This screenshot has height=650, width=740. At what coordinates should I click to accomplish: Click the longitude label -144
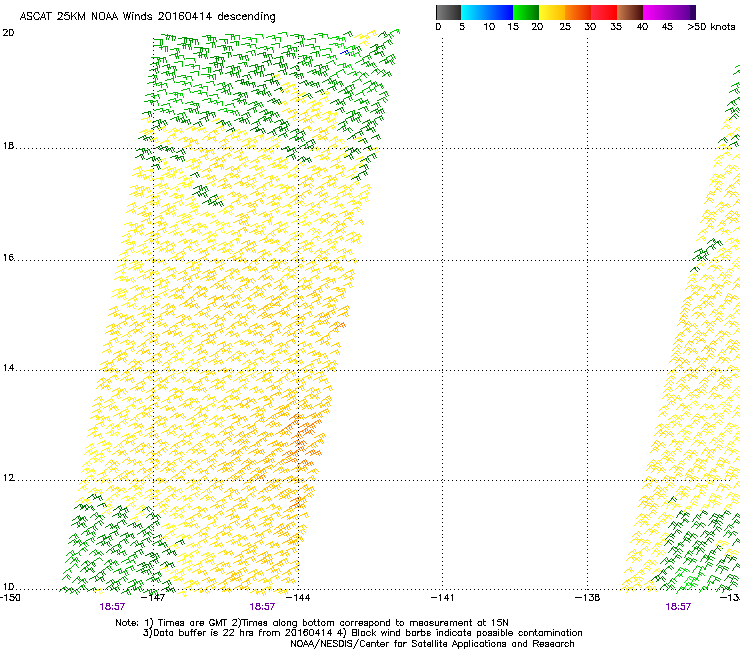click(x=298, y=598)
